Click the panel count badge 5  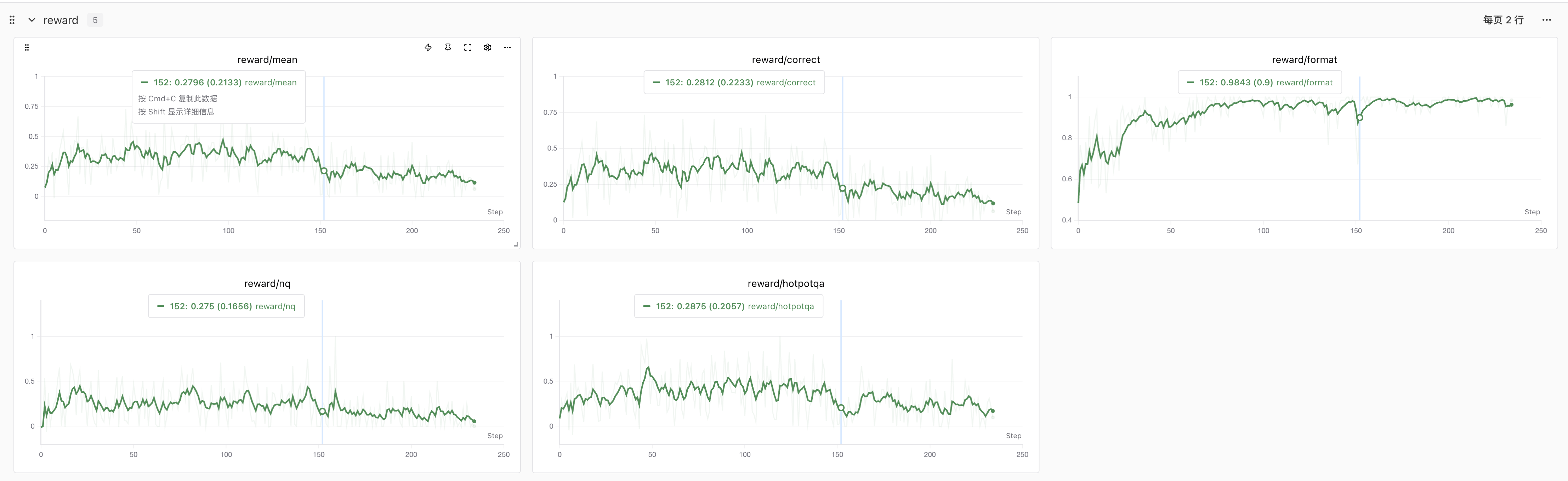pyautogui.click(x=95, y=20)
